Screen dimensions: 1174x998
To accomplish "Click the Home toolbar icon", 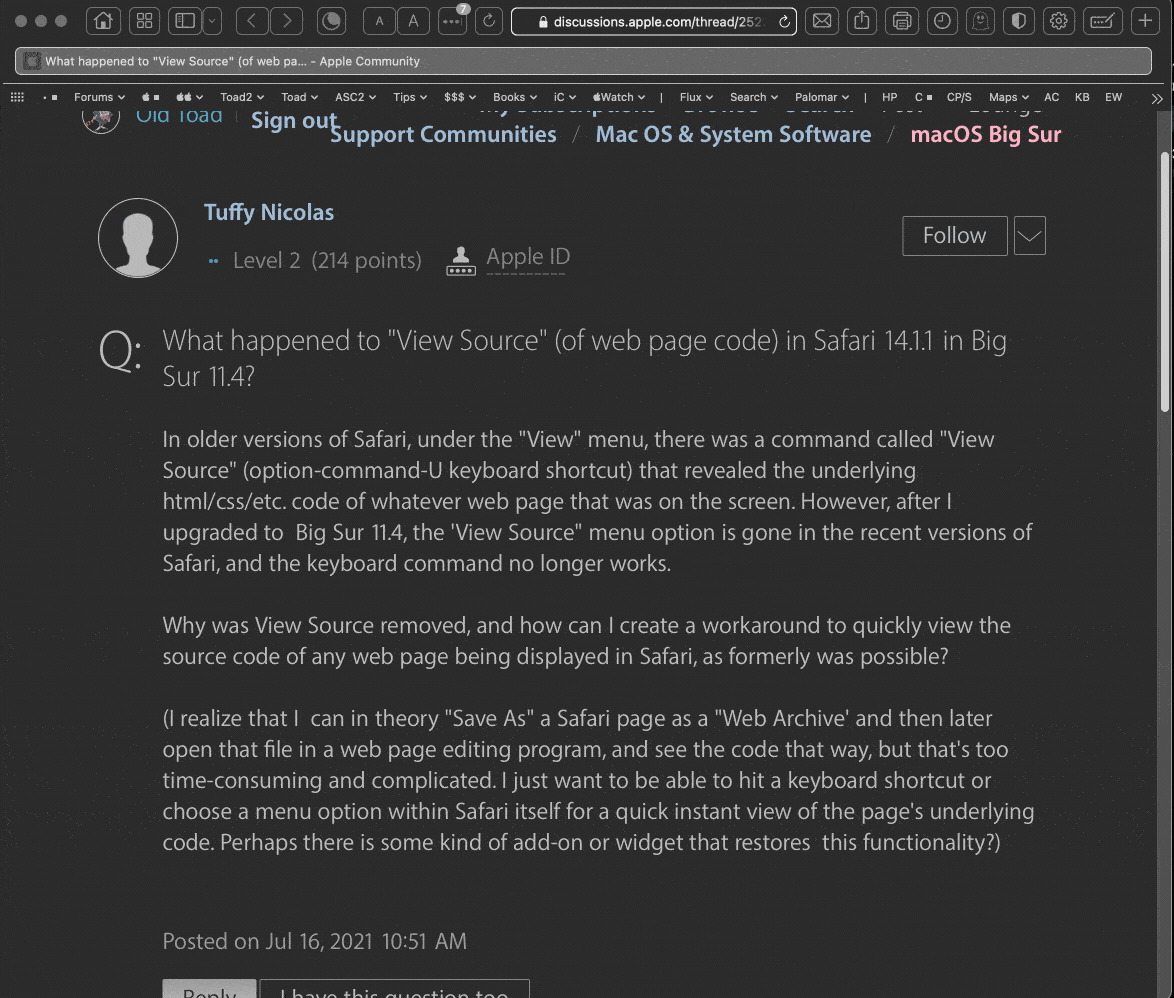I will pos(102,21).
